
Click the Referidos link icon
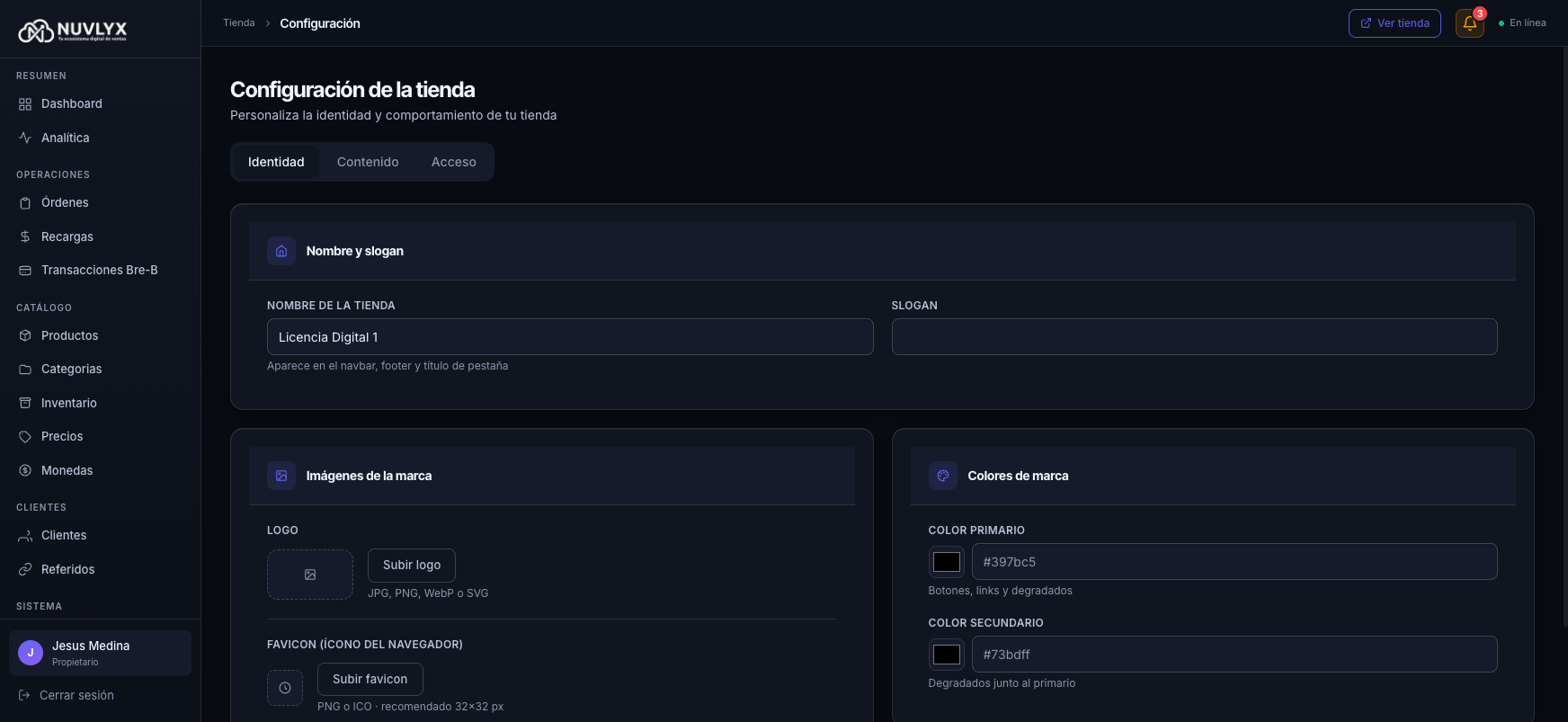pos(25,569)
